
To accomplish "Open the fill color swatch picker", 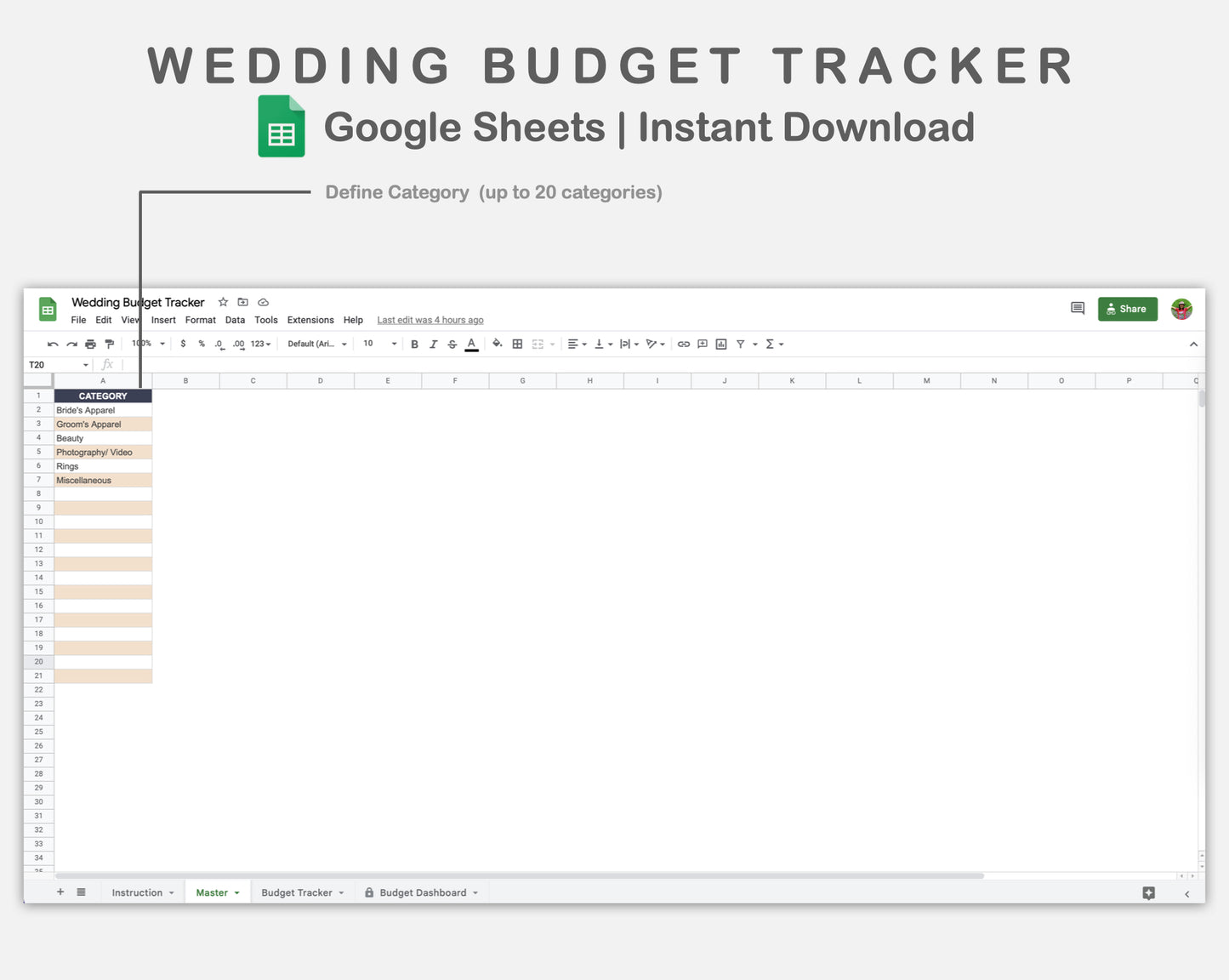I will [498, 344].
